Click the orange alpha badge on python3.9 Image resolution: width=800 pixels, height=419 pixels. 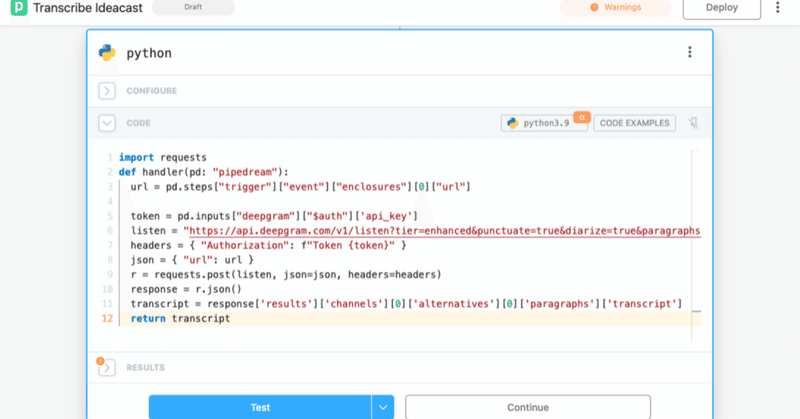coord(582,117)
